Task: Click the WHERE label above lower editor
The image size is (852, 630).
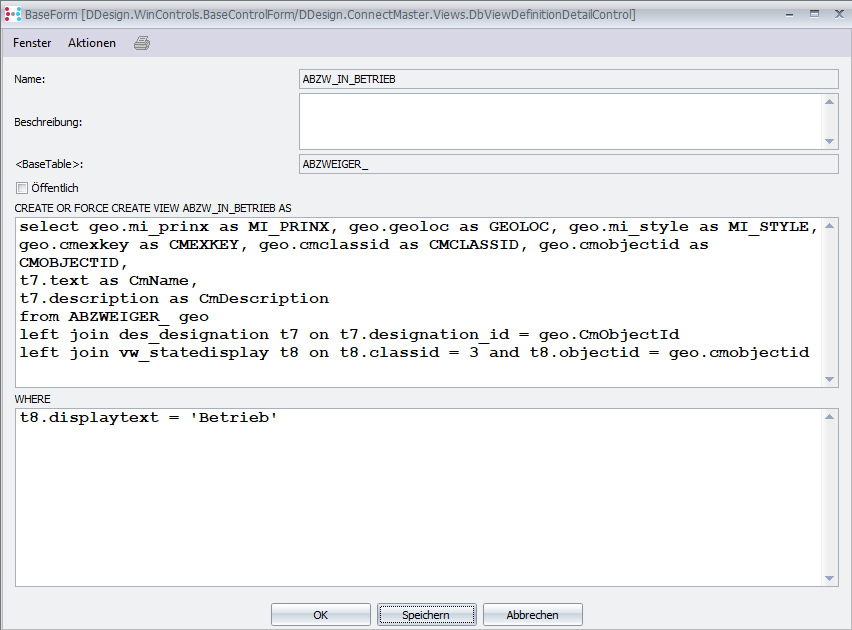Action: 33,399
